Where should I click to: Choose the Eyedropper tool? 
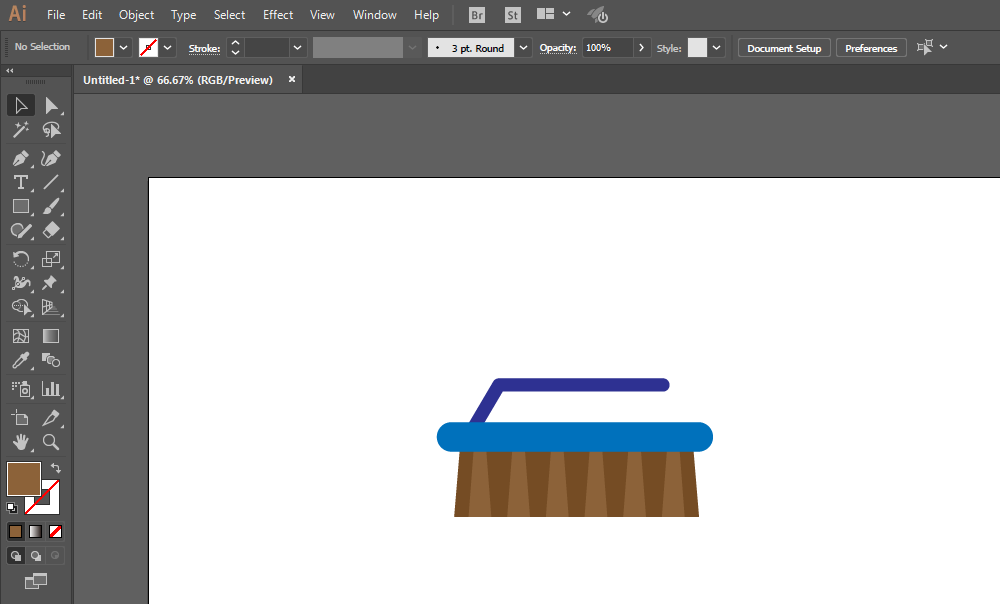(x=20, y=361)
